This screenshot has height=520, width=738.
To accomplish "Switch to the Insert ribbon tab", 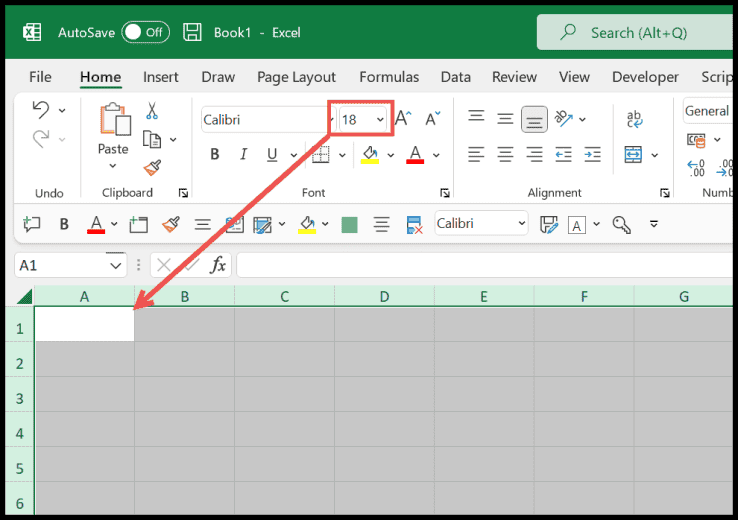I will click(161, 77).
